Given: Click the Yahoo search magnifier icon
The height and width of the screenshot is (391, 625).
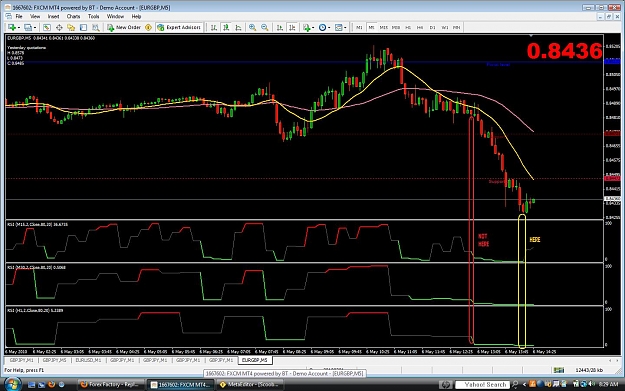Looking at the screenshot, I should 515,385.
